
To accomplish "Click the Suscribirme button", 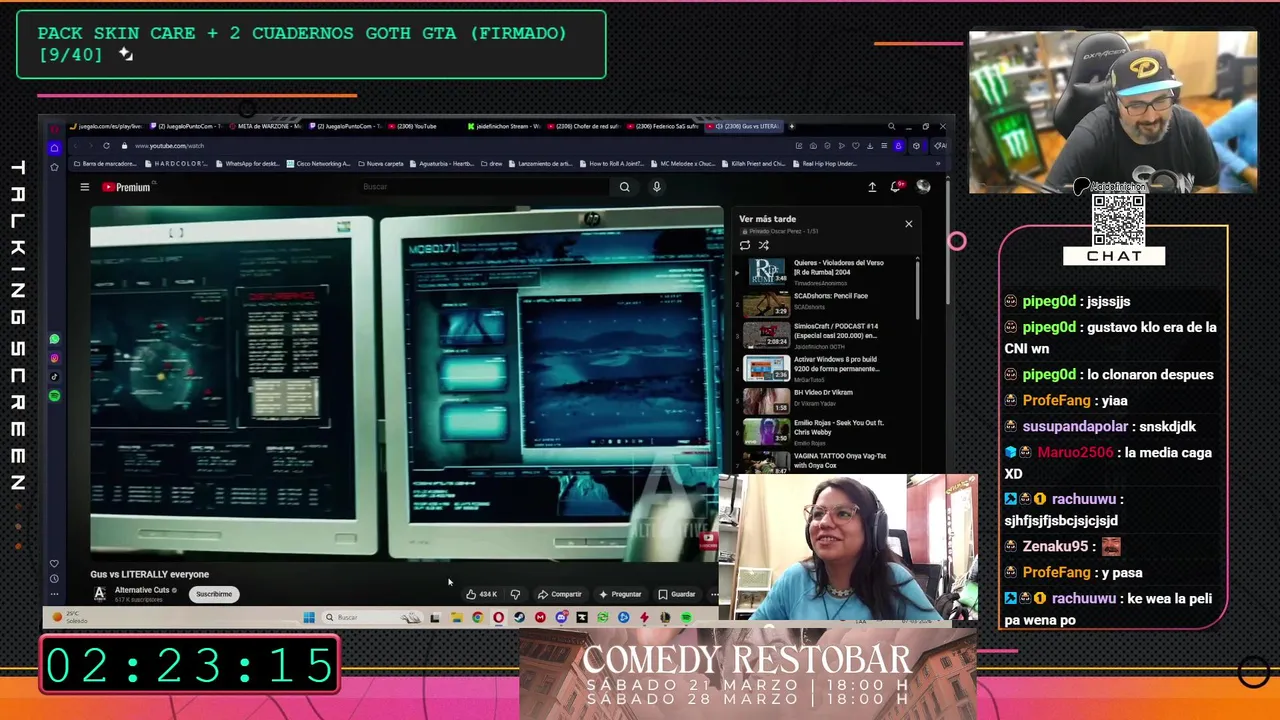I will 214,594.
